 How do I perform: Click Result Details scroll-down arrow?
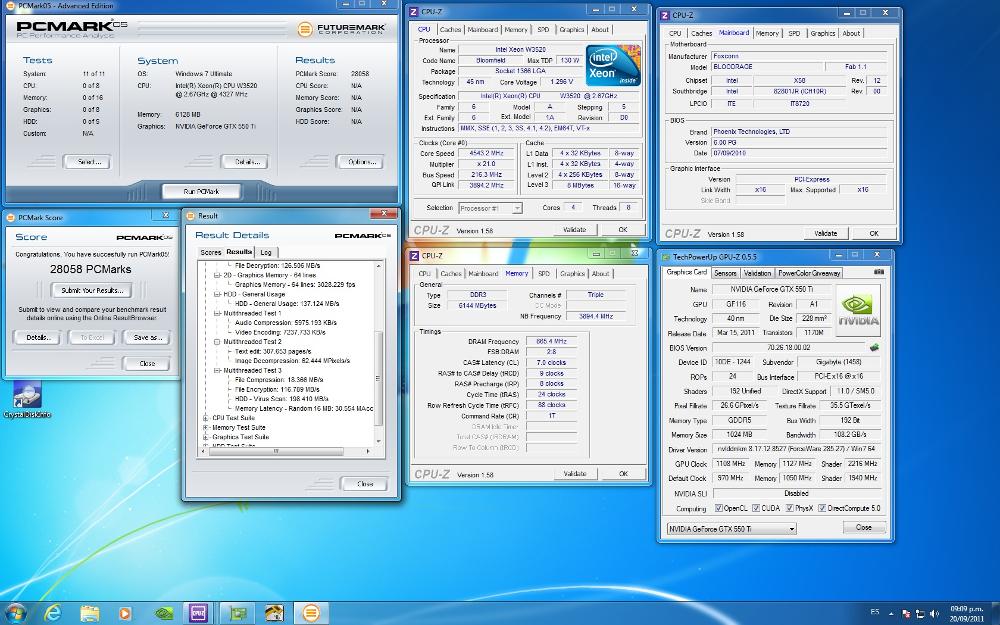tap(378, 441)
